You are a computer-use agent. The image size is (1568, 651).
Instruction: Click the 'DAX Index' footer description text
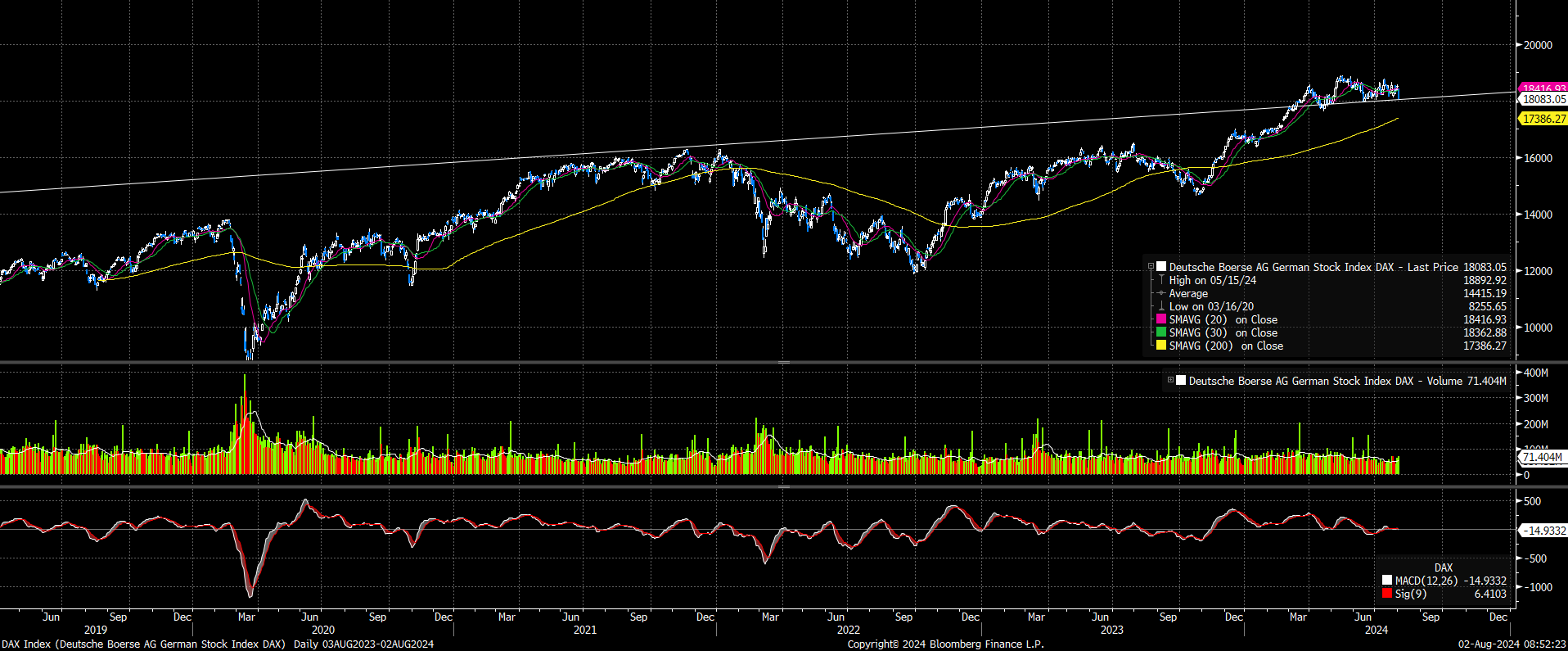click(143, 644)
